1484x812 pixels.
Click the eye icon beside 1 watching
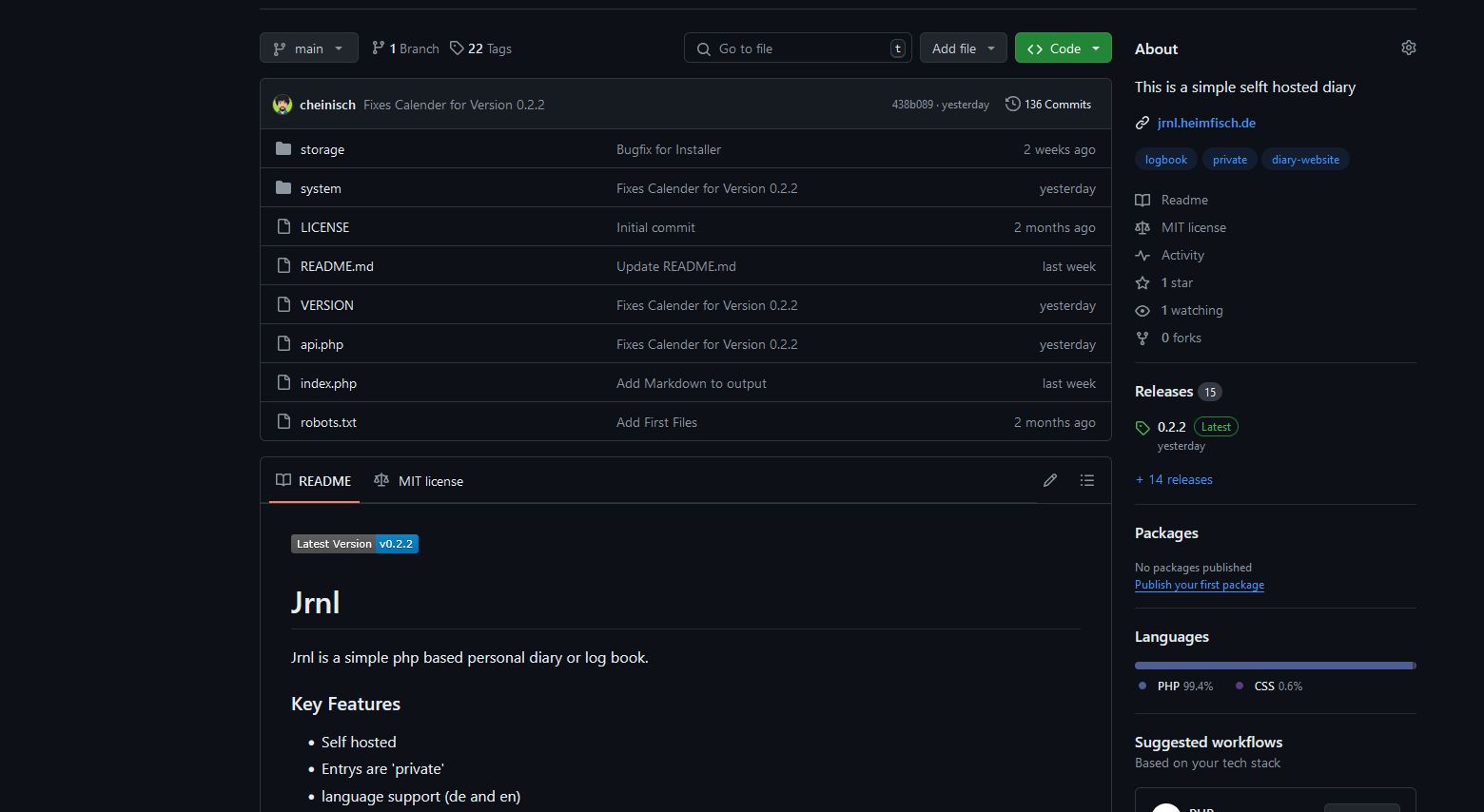(1142, 311)
